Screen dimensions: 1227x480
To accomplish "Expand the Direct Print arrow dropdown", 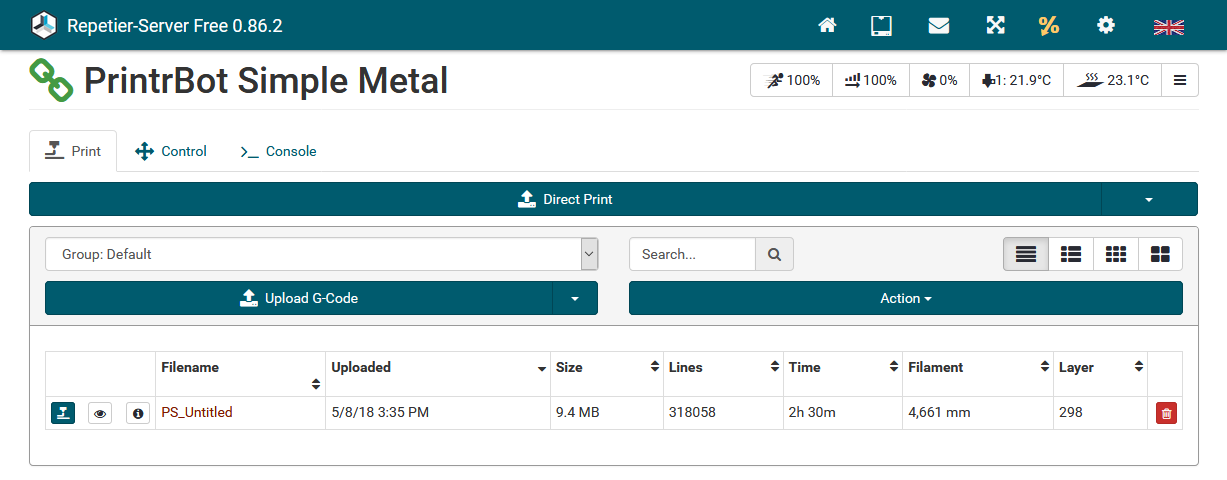I will [x=1149, y=199].
